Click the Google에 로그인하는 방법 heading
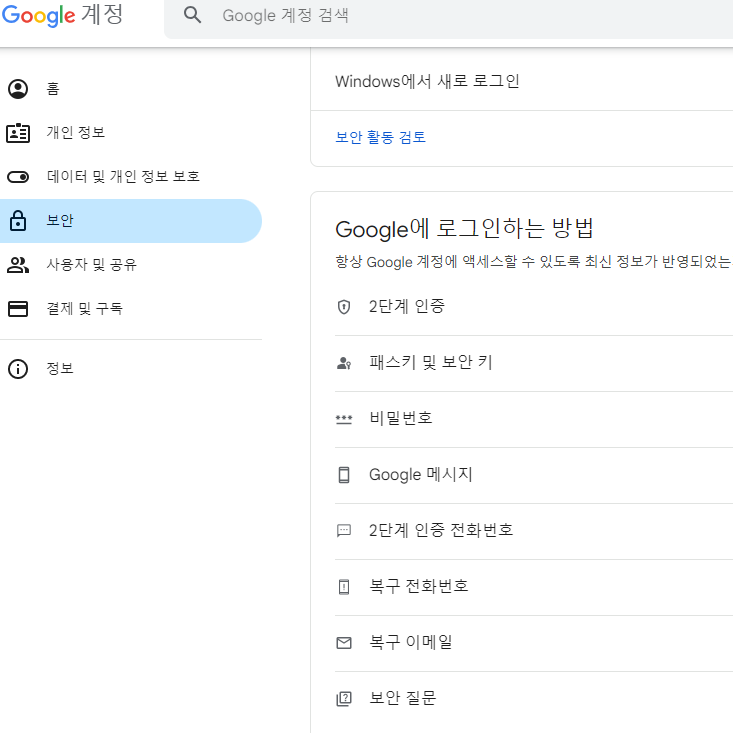733x733 pixels. click(464, 229)
